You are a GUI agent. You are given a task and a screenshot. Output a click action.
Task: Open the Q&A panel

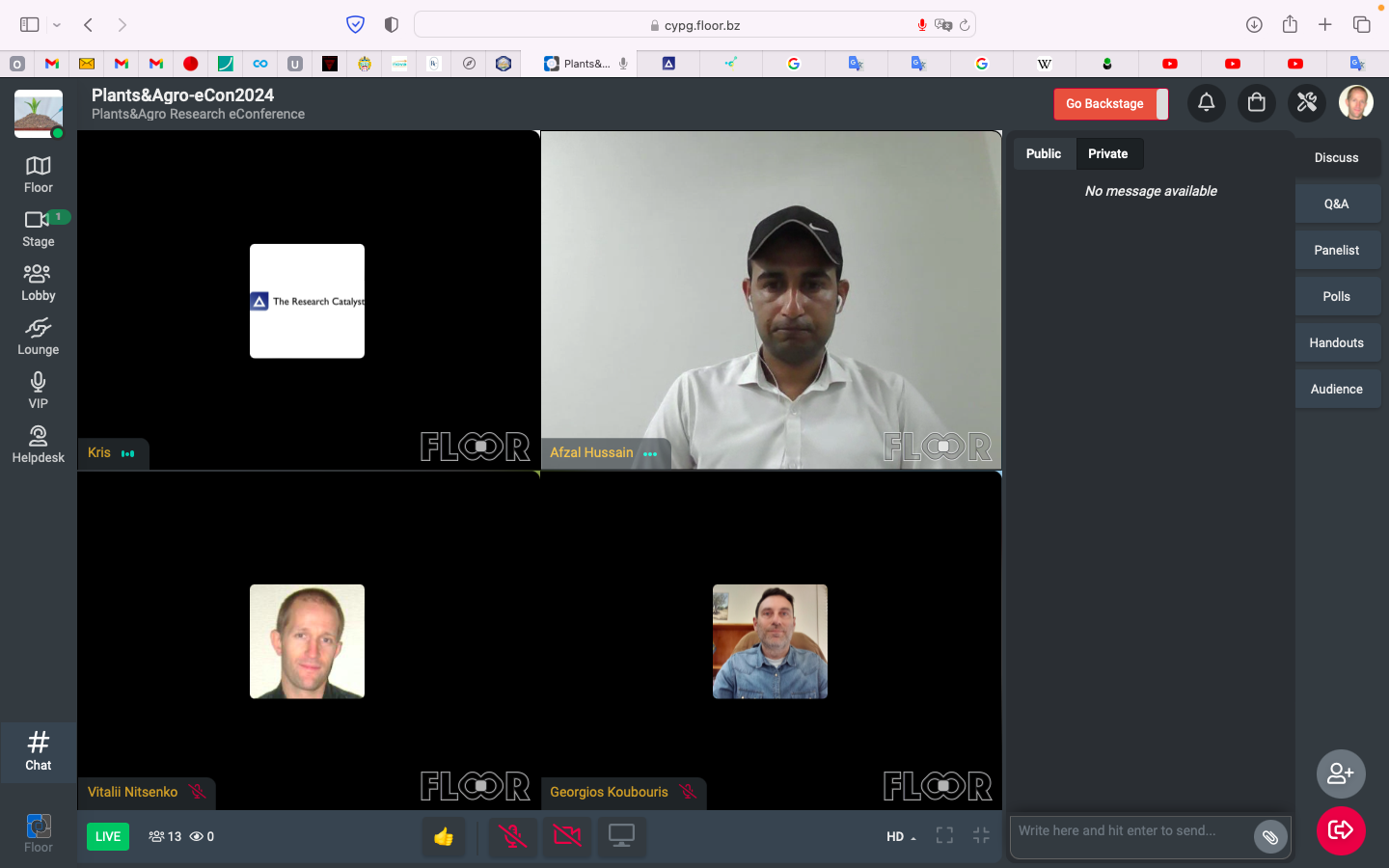(x=1337, y=203)
